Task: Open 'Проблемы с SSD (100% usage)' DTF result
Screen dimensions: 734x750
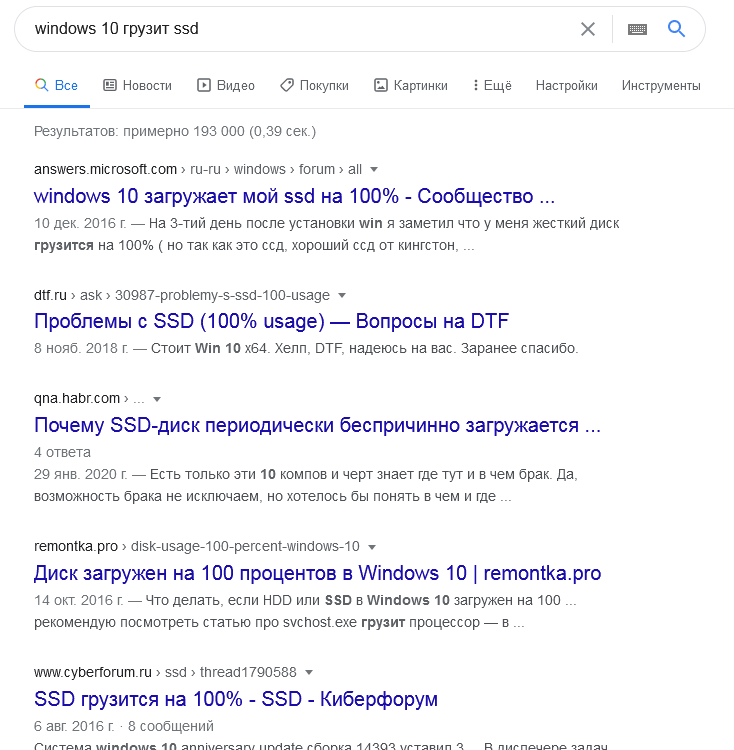Action: (x=271, y=321)
